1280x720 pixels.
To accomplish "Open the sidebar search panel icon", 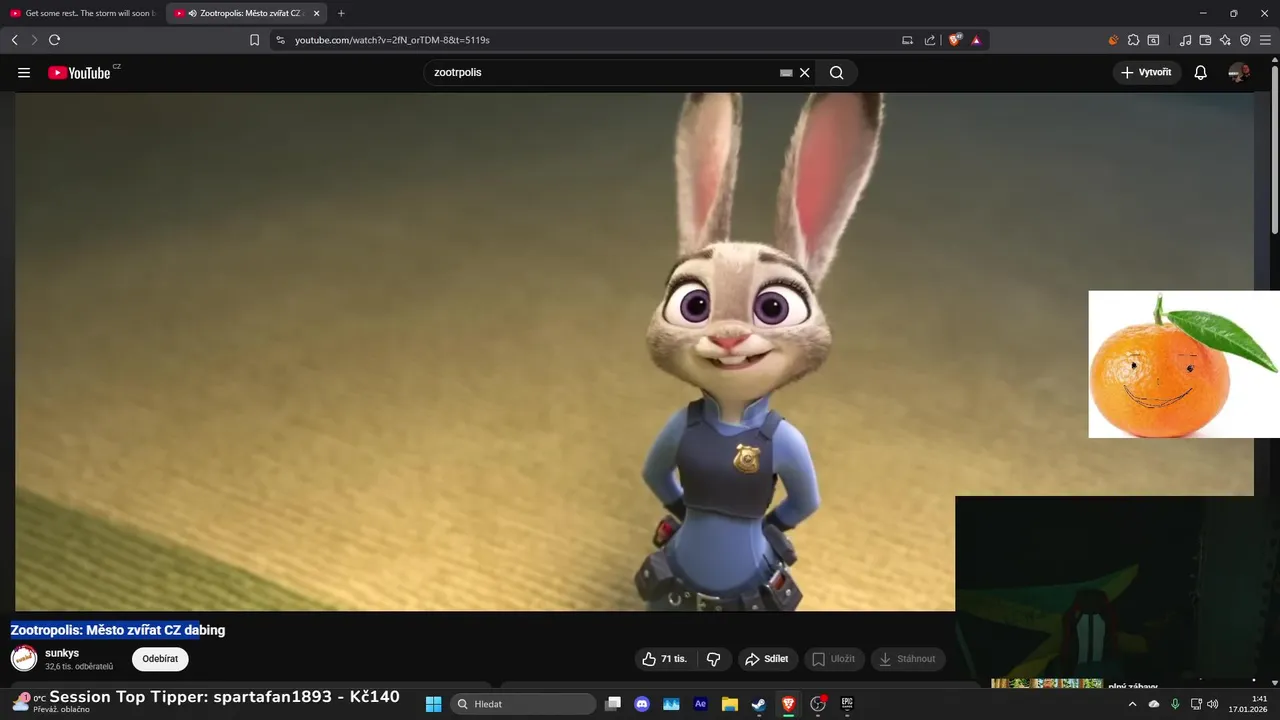I will tap(1153, 40).
